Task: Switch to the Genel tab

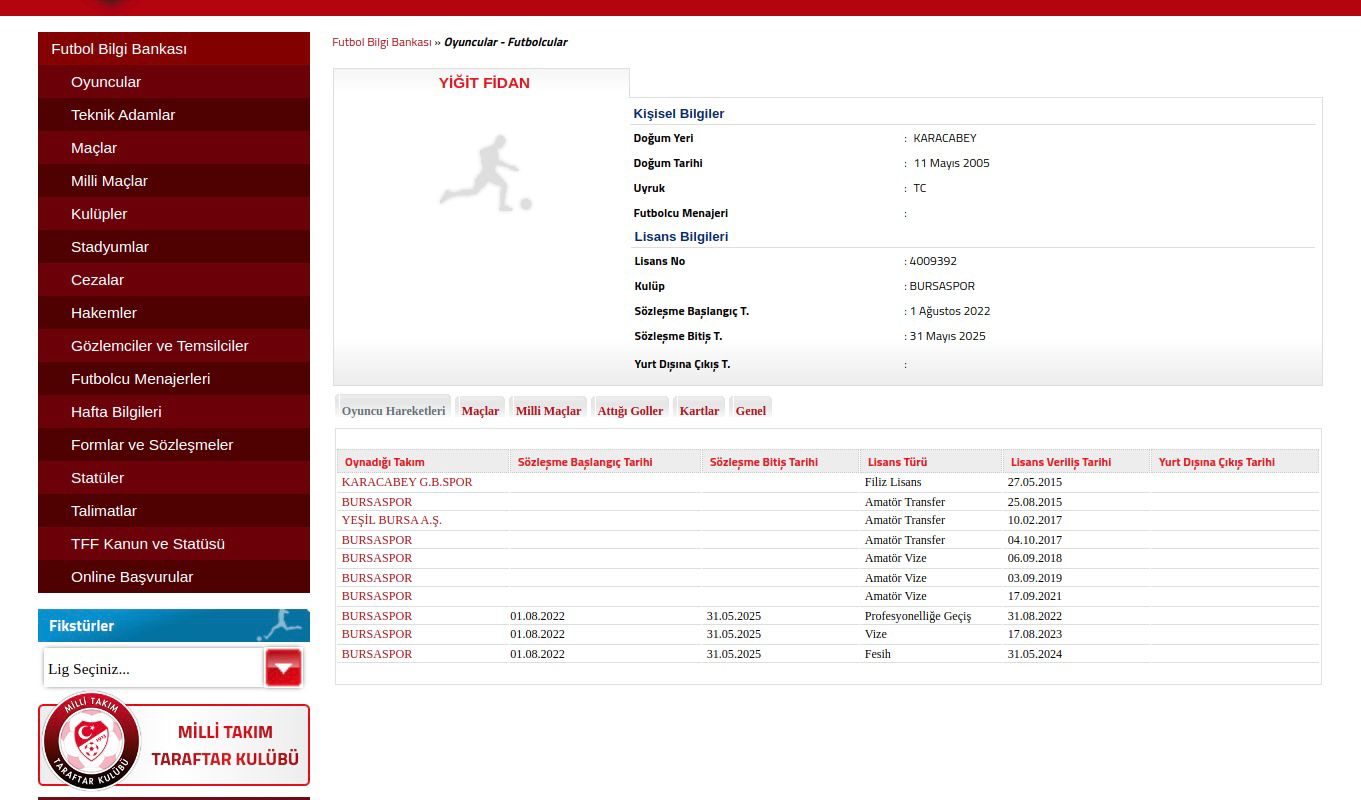Action: [750, 411]
